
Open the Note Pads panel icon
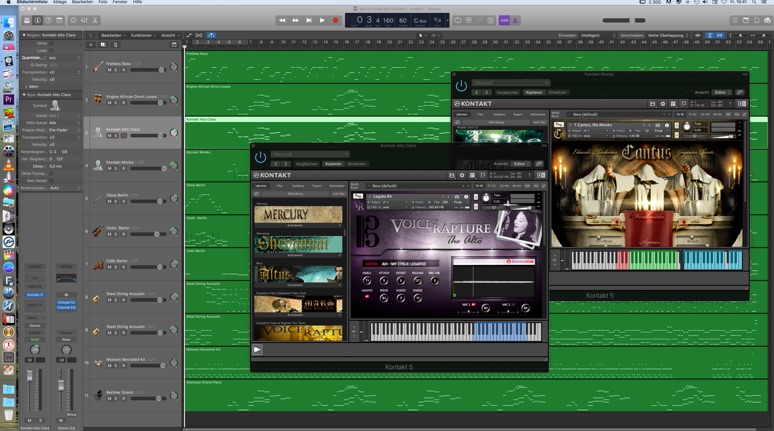(745, 20)
